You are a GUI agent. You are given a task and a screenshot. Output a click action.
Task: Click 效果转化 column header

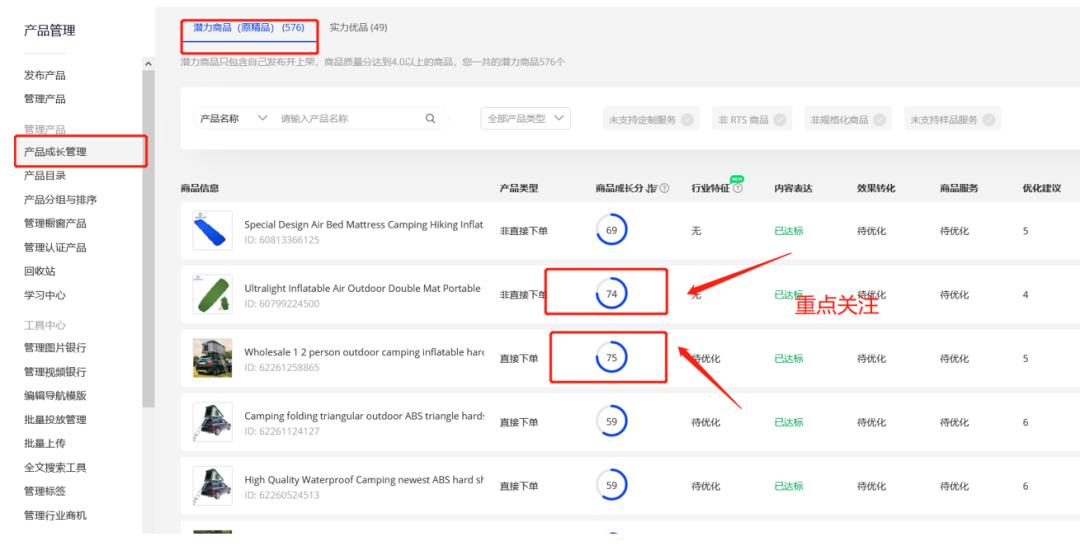coord(876,188)
